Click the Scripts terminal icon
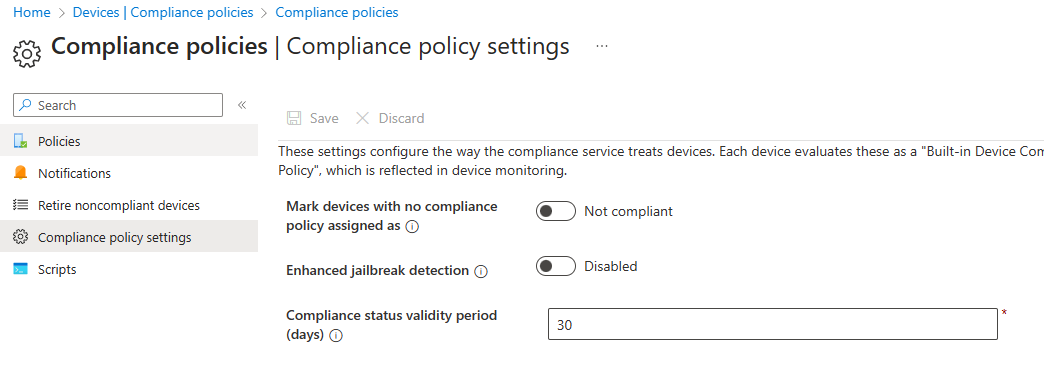The height and width of the screenshot is (378, 1044). 21,269
